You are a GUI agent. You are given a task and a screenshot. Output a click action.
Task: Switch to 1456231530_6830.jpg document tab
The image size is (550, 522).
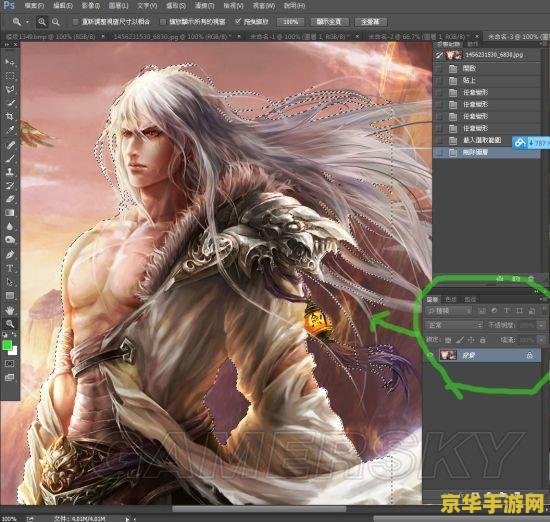tap(172, 36)
